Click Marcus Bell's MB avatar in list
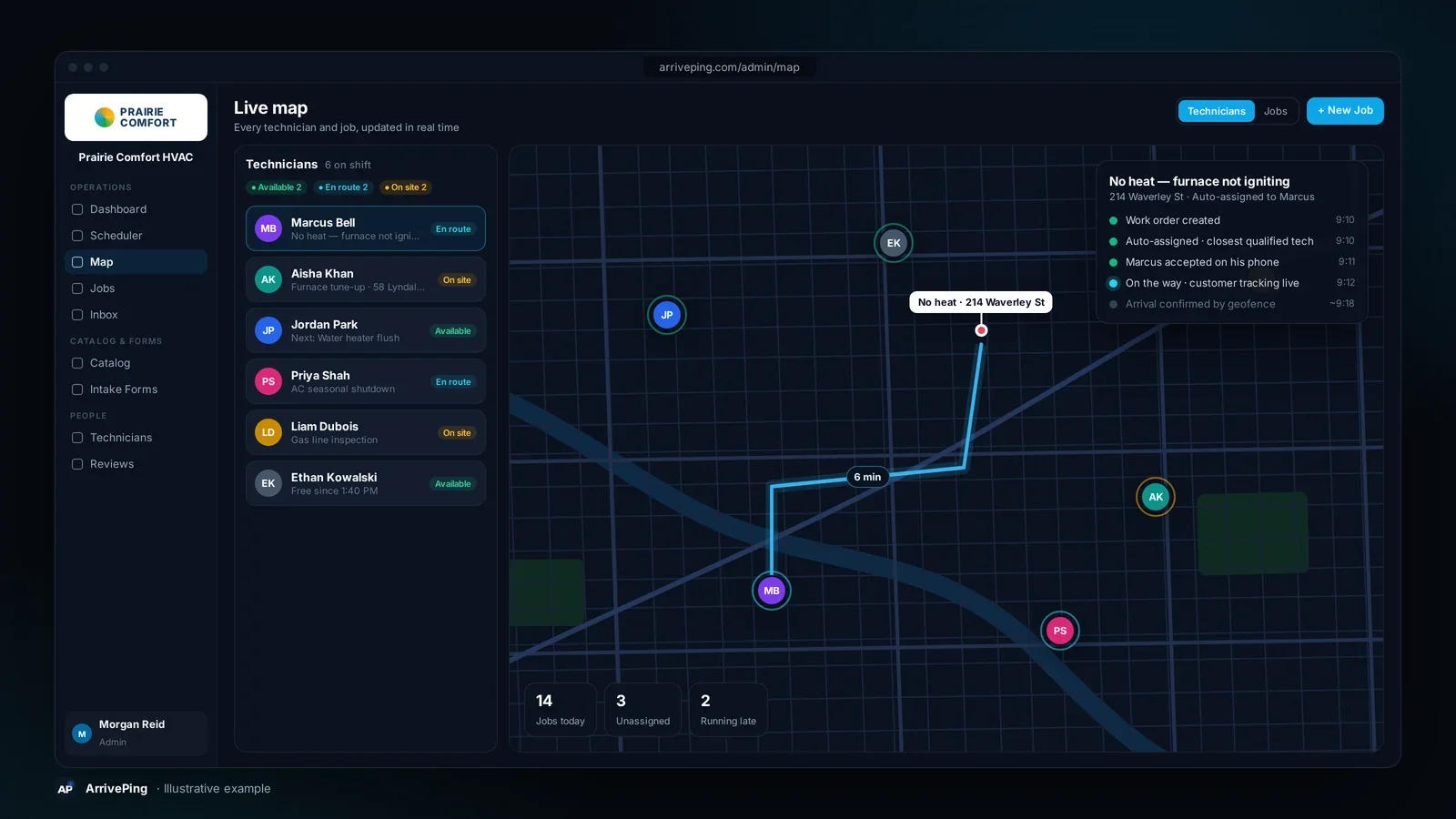Screen dimensions: 1456x819 point(268,228)
